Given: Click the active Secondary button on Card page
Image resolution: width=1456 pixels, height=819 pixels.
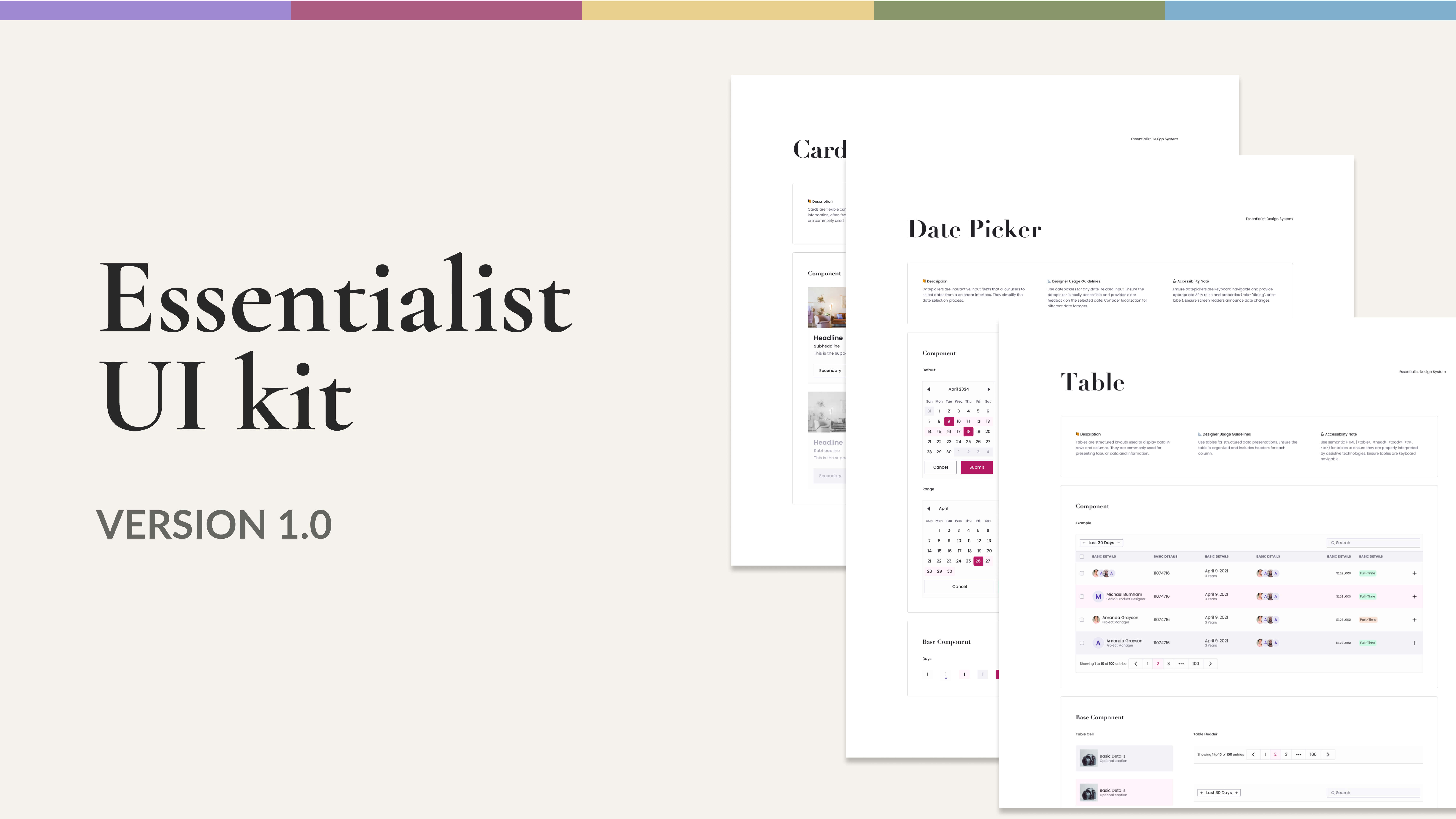Looking at the screenshot, I should tap(830, 371).
